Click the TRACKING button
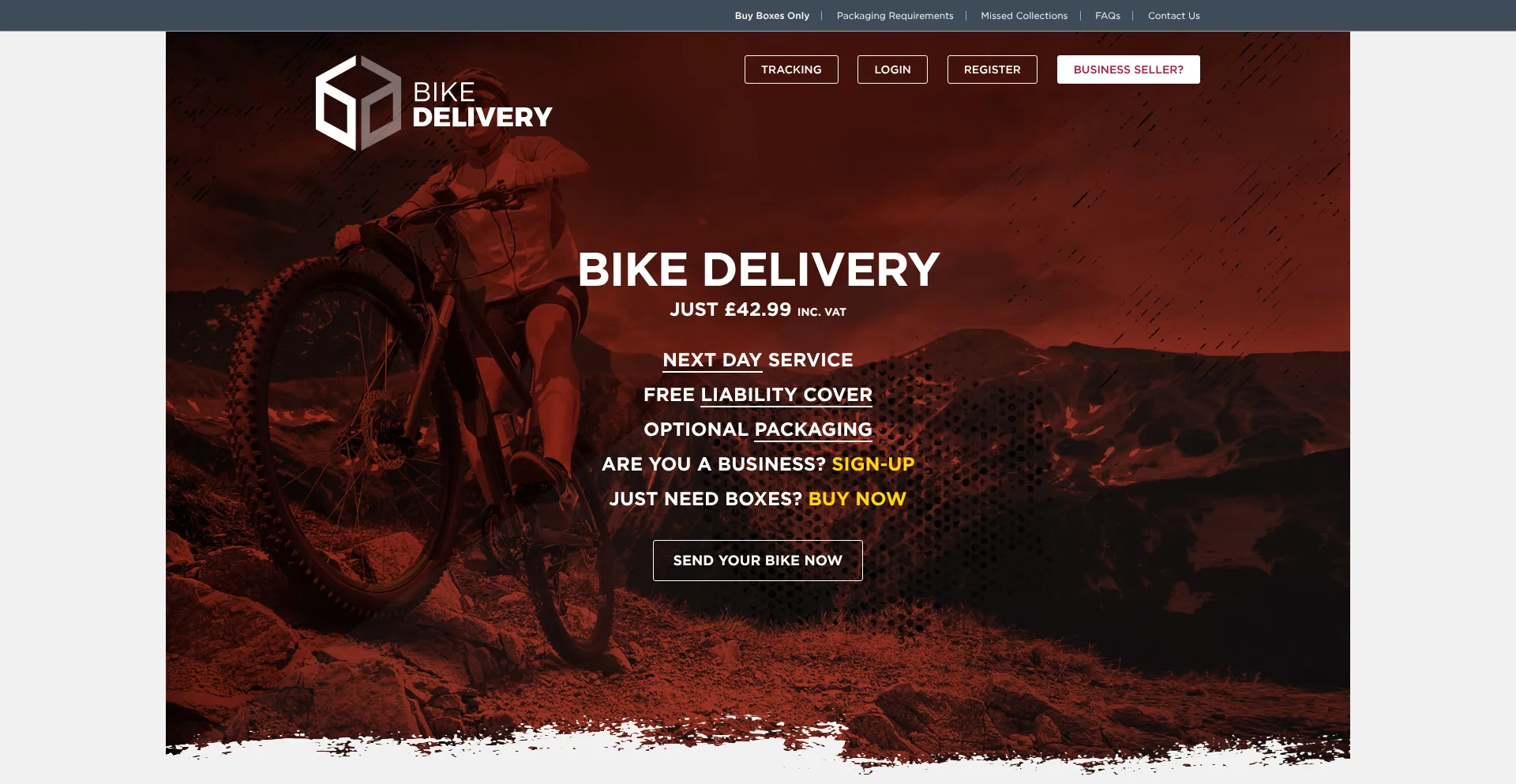Viewport: 1516px width, 784px height. 791,69
